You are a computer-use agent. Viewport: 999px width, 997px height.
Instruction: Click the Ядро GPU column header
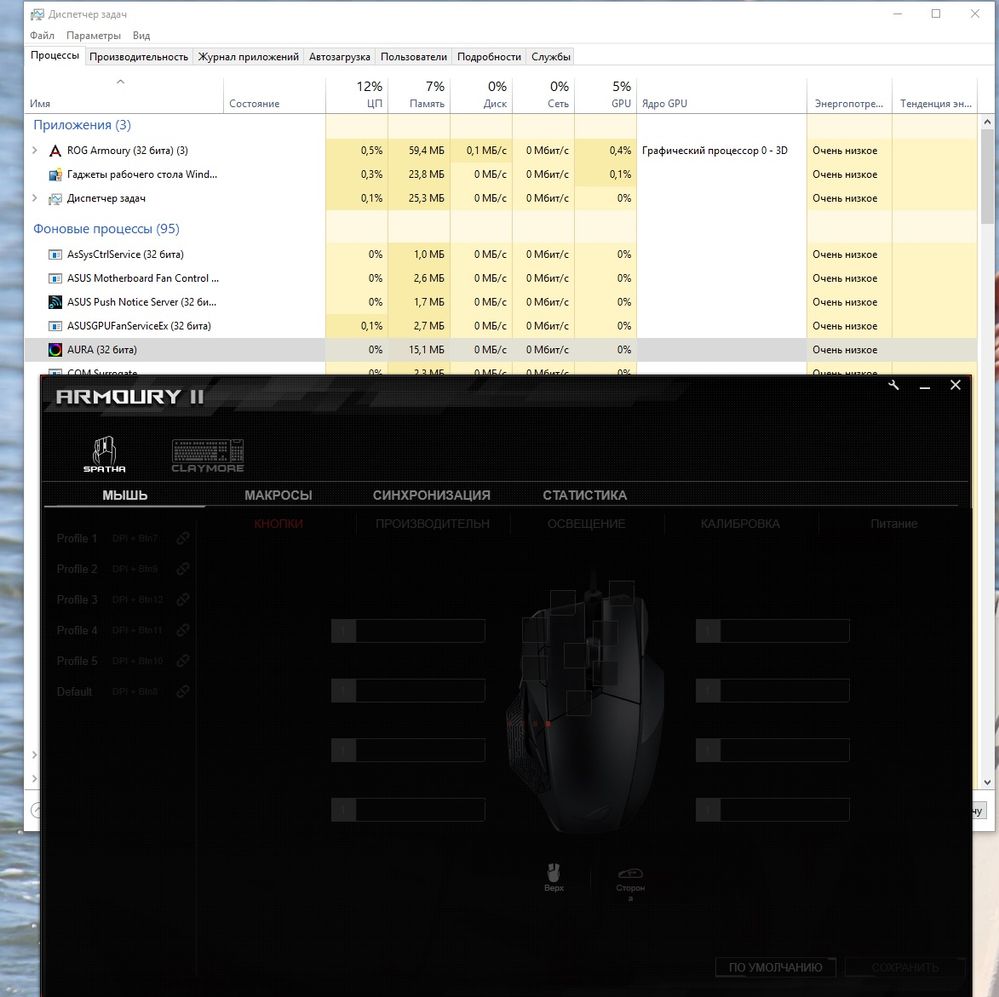(x=722, y=95)
